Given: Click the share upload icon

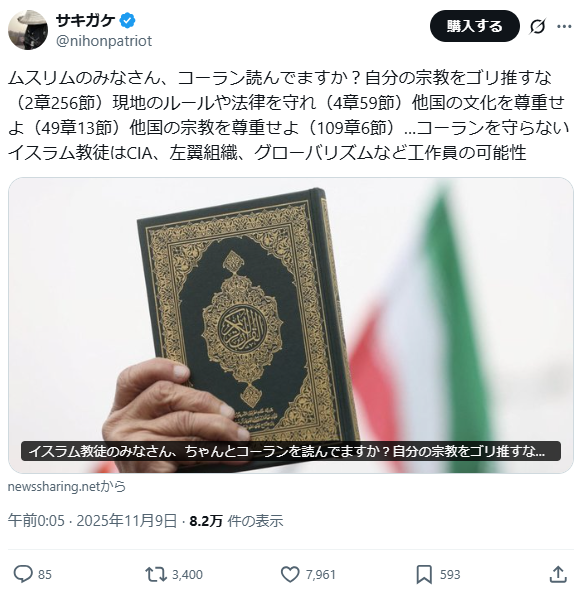Looking at the screenshot, I should [558, 574].
